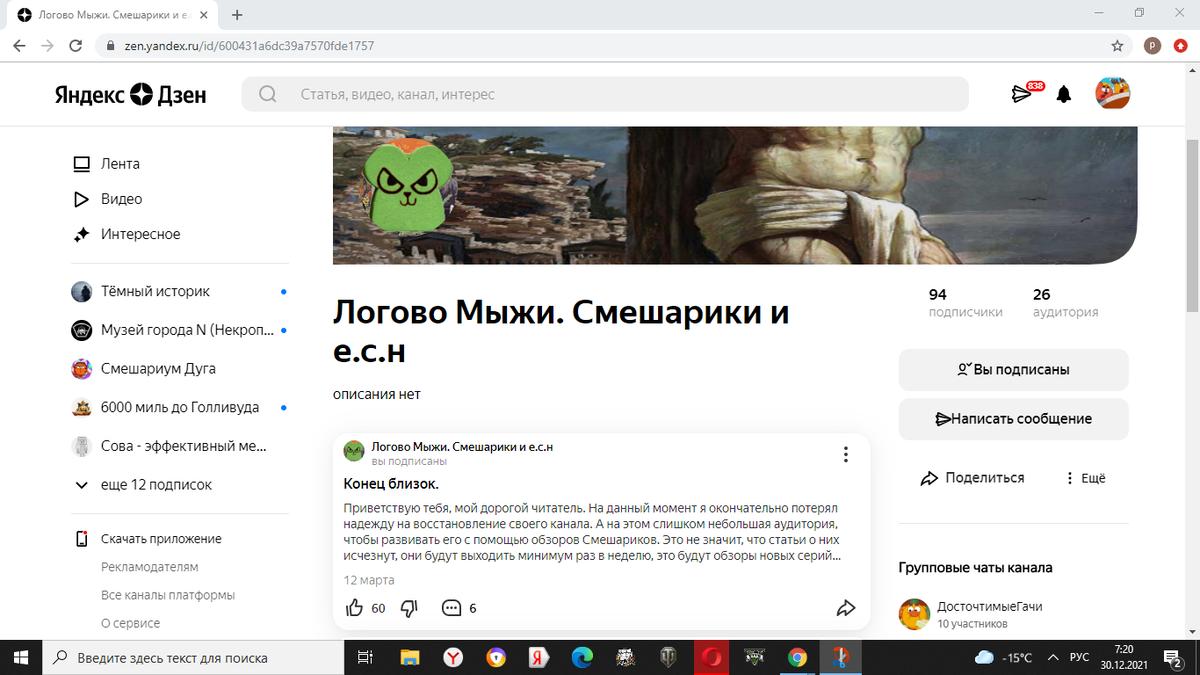Click site lock icon in address bar
The width and height of the screenshot is (1200, 675).
click(x=109, y=46)
